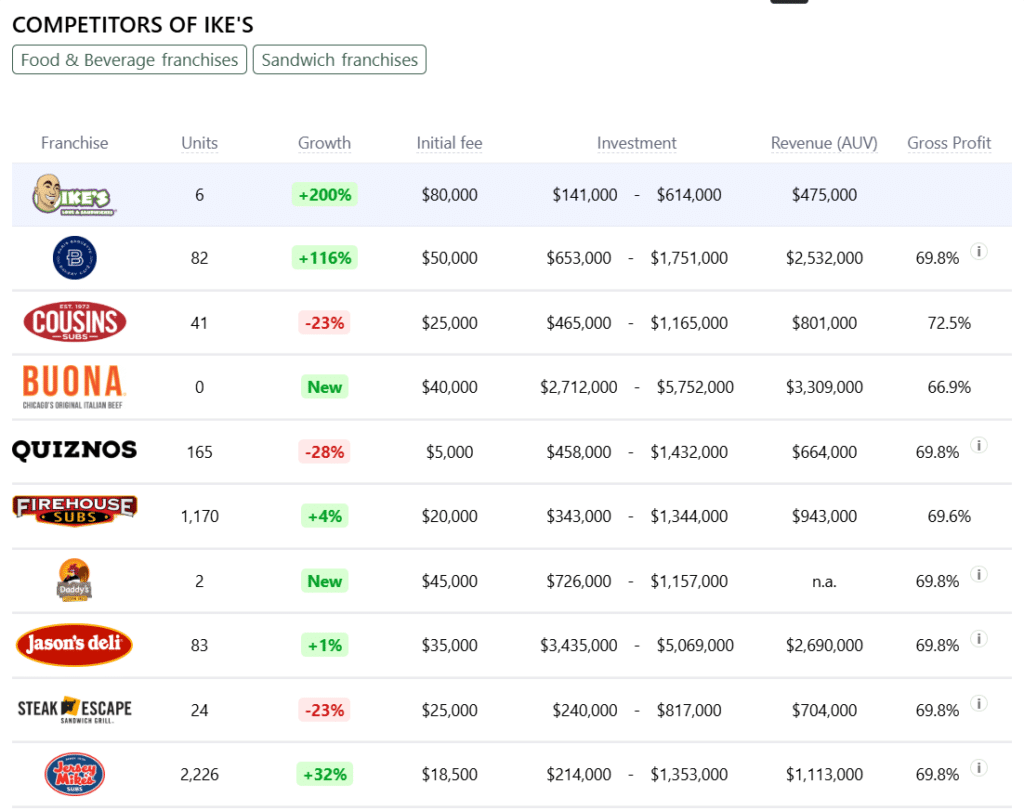The image size is (1024, 810).
Task: Click the $18,500 initial fee value
Action: [449, 775]
